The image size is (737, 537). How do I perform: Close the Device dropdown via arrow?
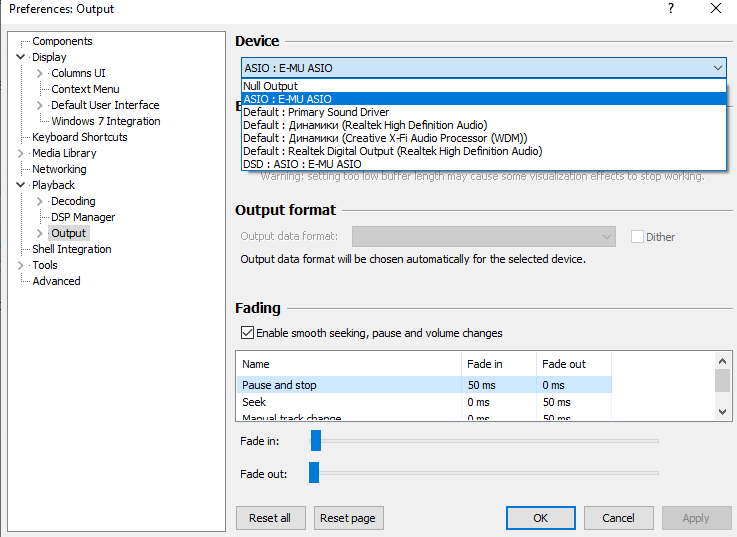coord(718,68)
